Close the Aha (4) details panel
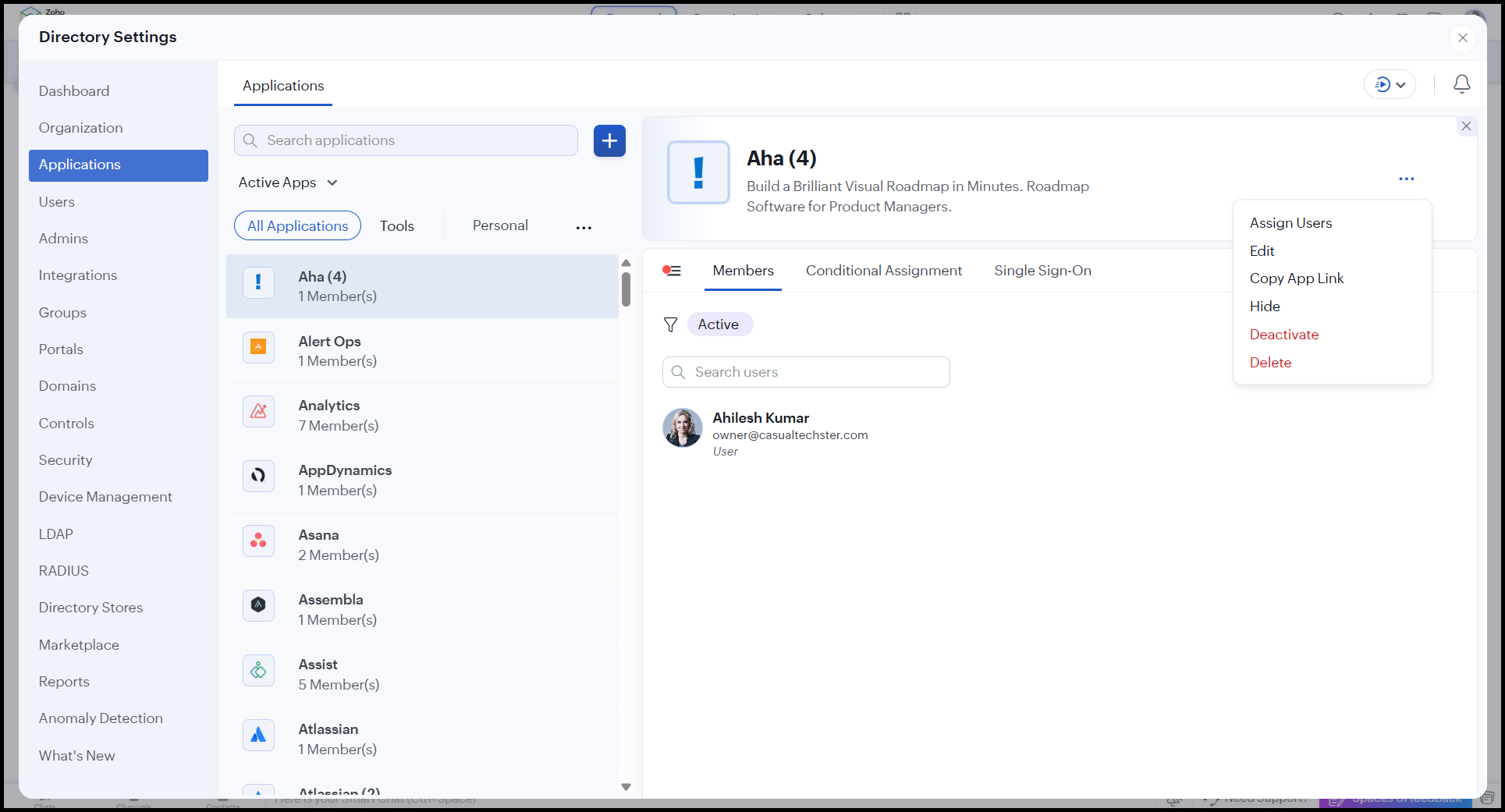1505x812 pixels. (x=1466, y=126)
